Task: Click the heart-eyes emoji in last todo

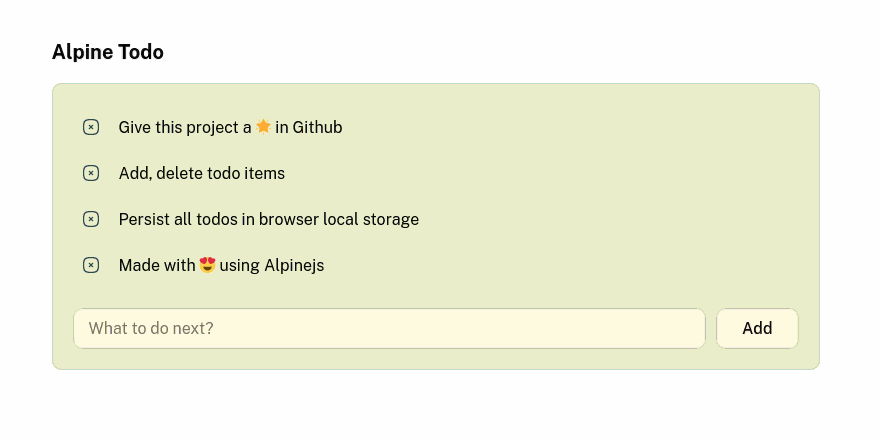Action: click(x=207, y=265)
